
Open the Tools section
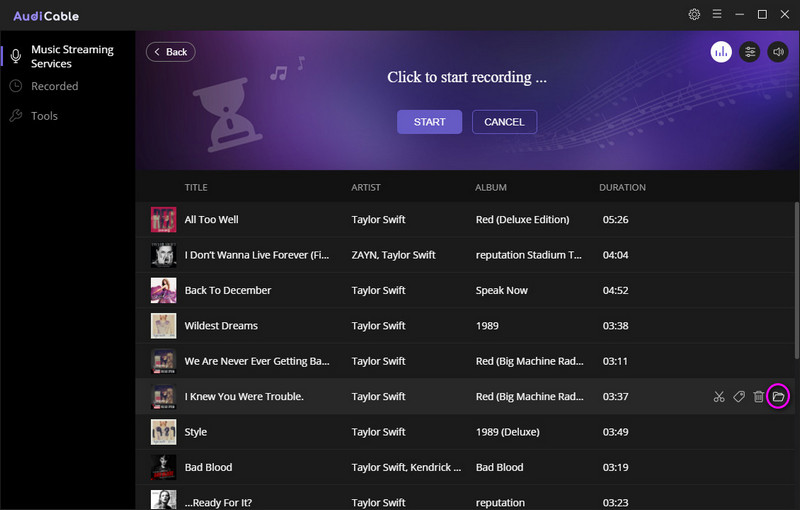point(44,116)
